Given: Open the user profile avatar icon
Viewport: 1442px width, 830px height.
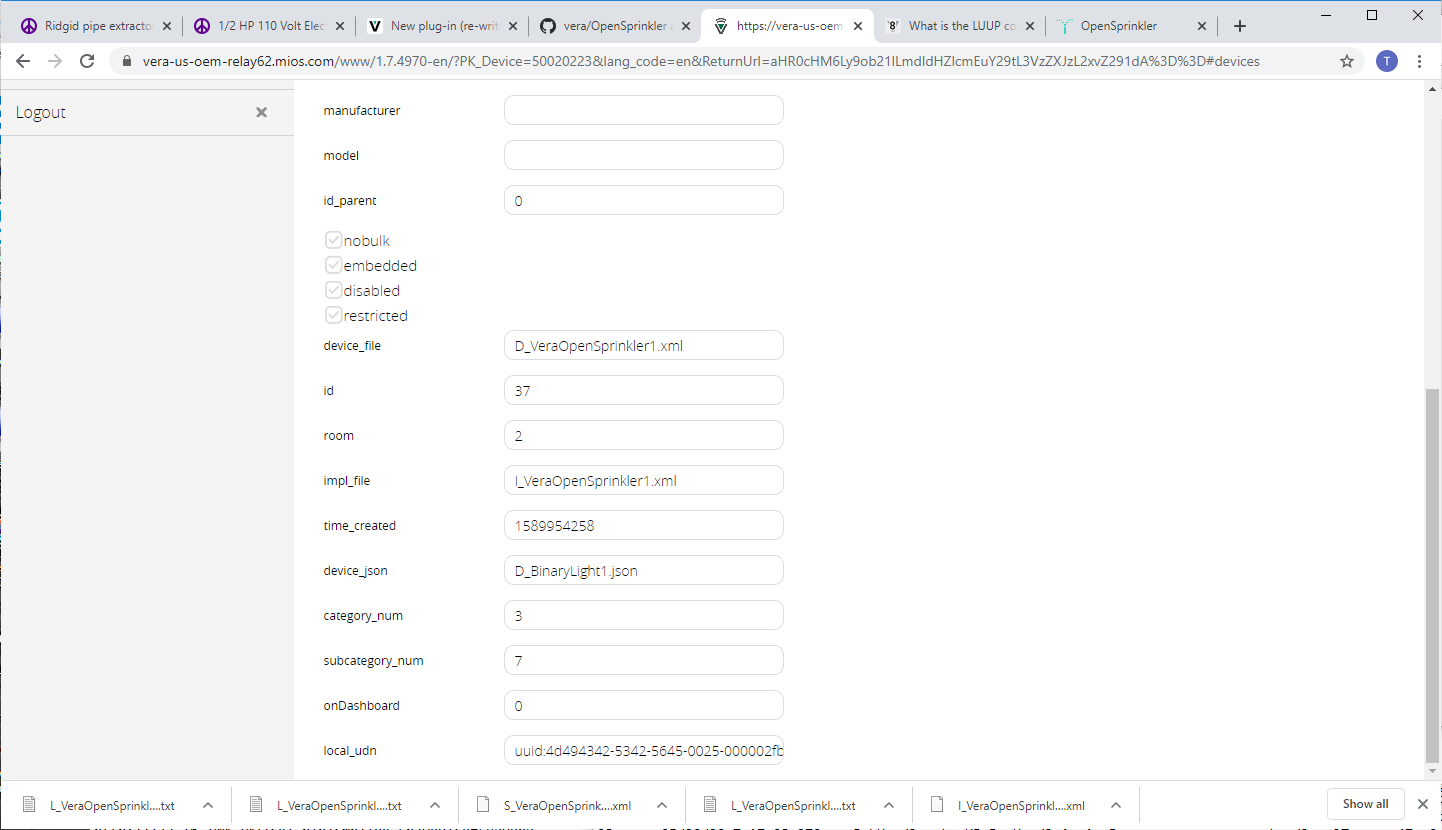Looking at the screenshot, I should click(1386, 61).
